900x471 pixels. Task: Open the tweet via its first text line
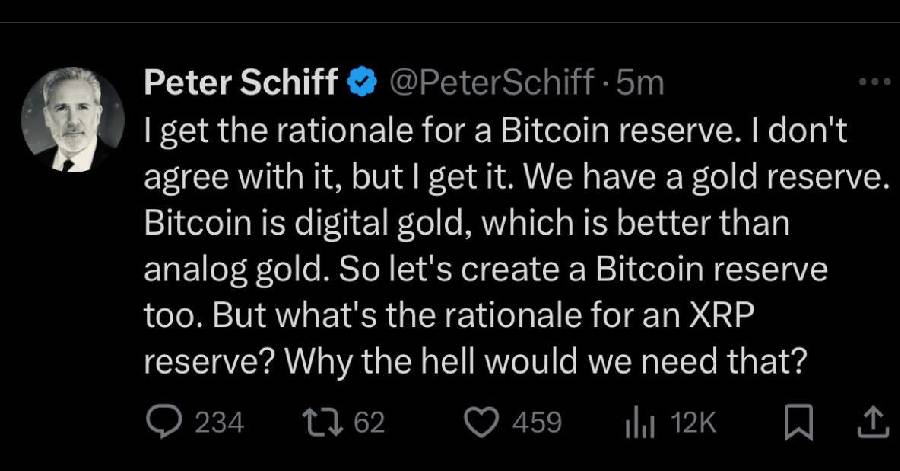coord(495,131)
